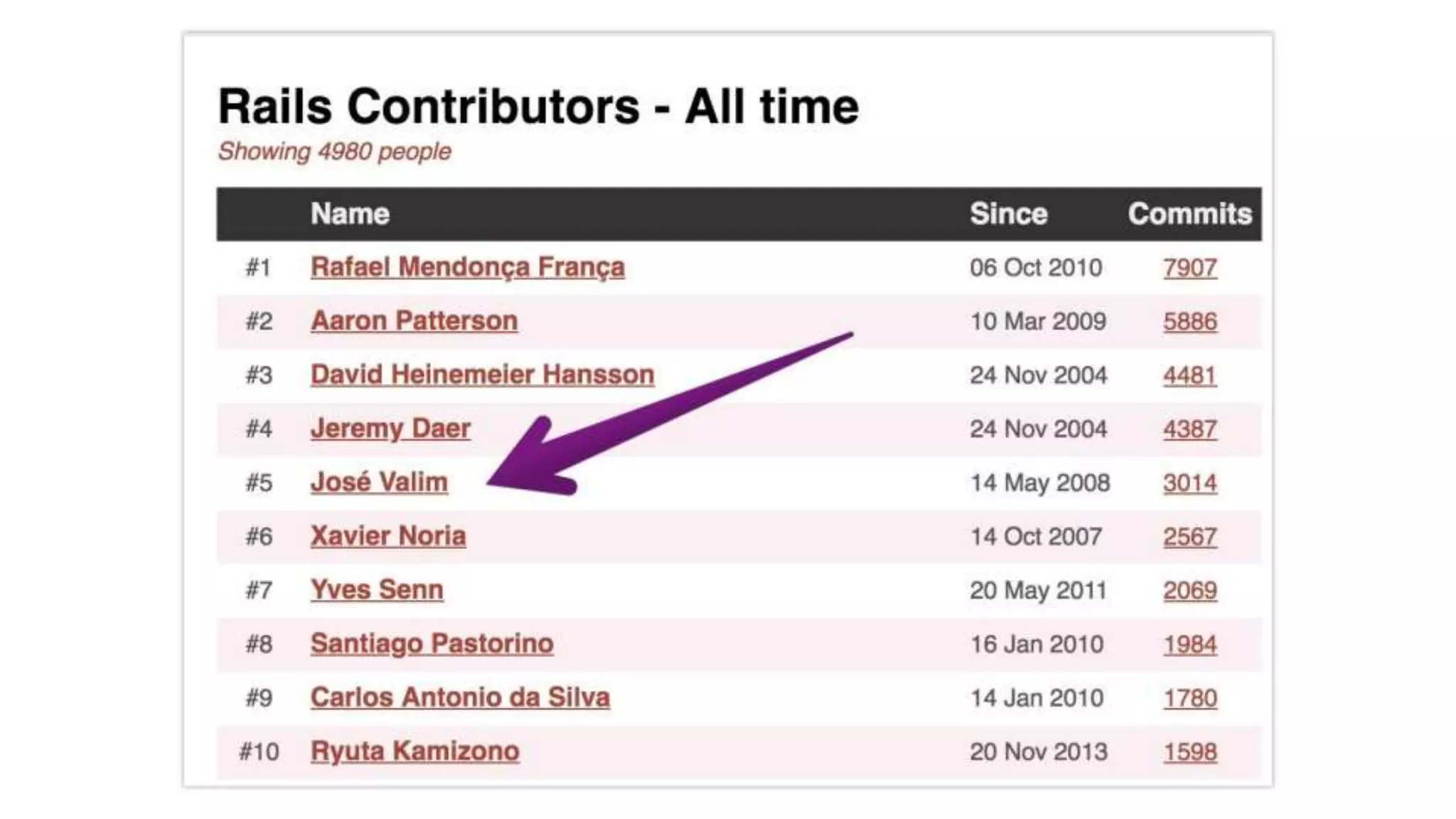Click Carlos Antonio da Silva link
The height and width of the screenshot is (819, 1456).
(460, 697)
